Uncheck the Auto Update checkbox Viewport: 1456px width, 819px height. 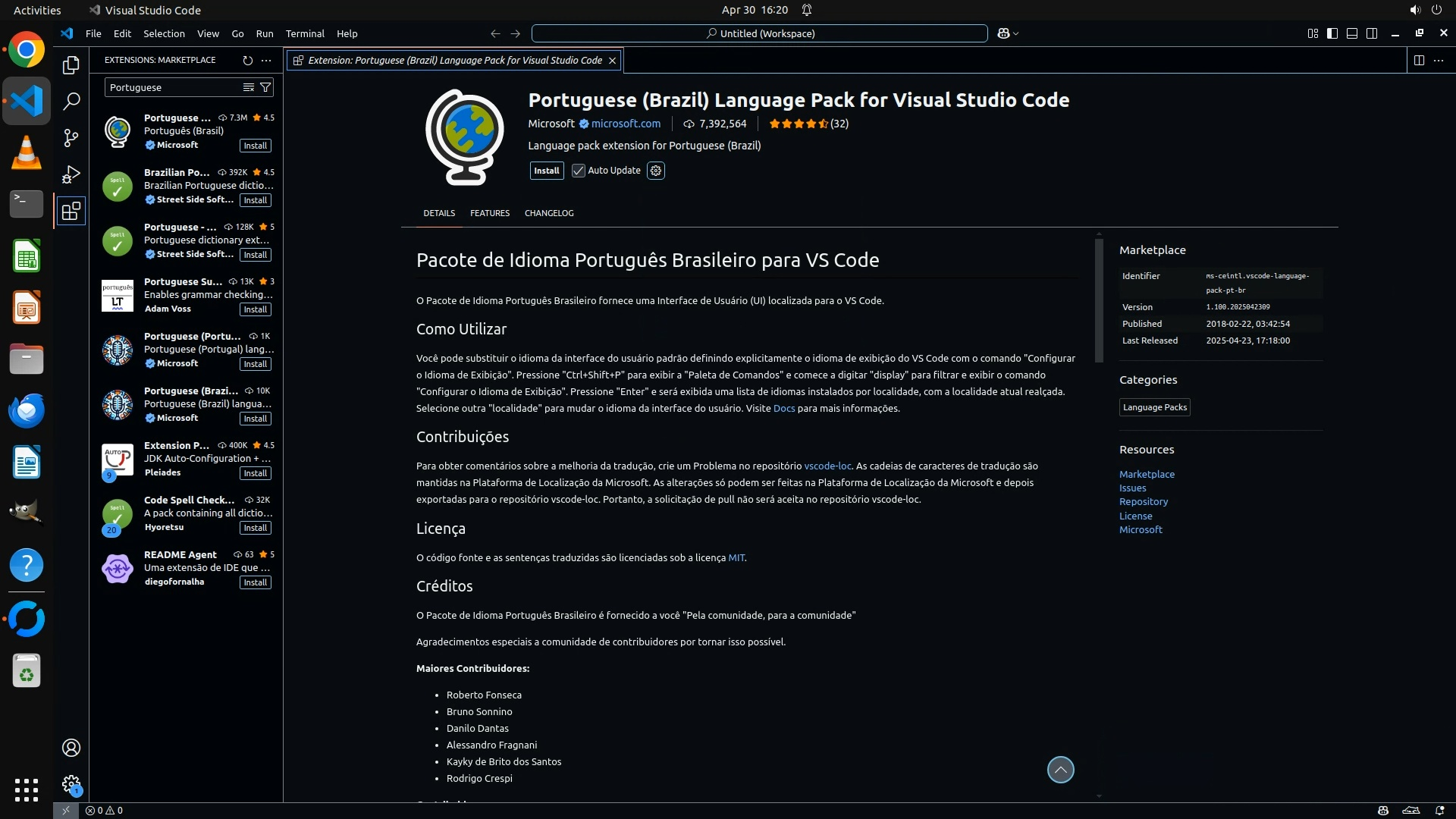(579, 171)
